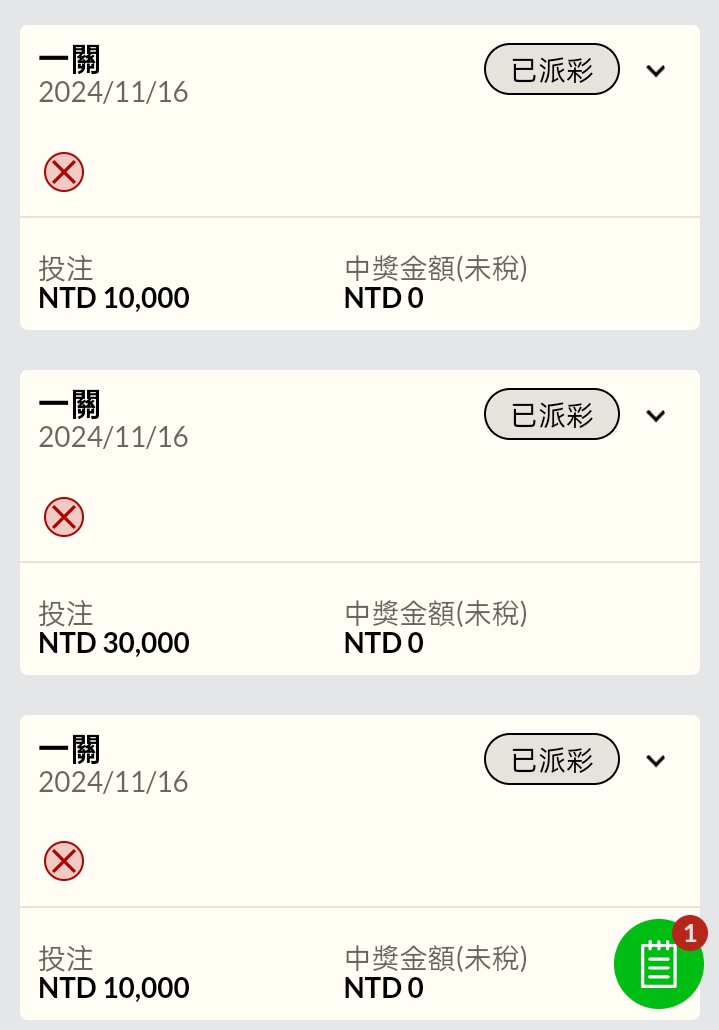Click the red notification badge showing 1
This screenshot has width=719, height=1030.
pyautogui.click(x=689, y=932)
